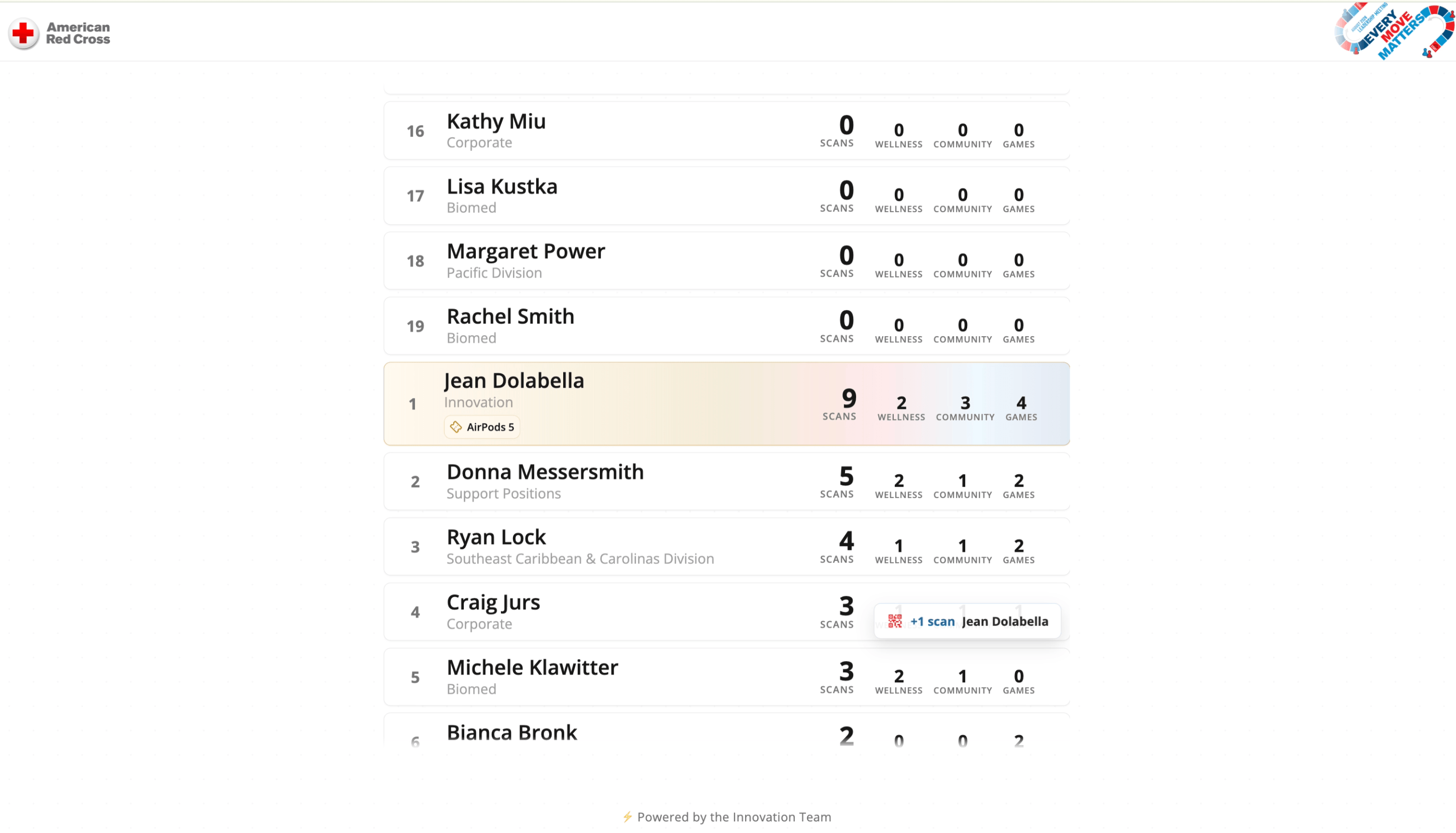The image size is (1456, 833).
Task: Select Craig Jurs leaderboard row
Action: coord(726,612)
